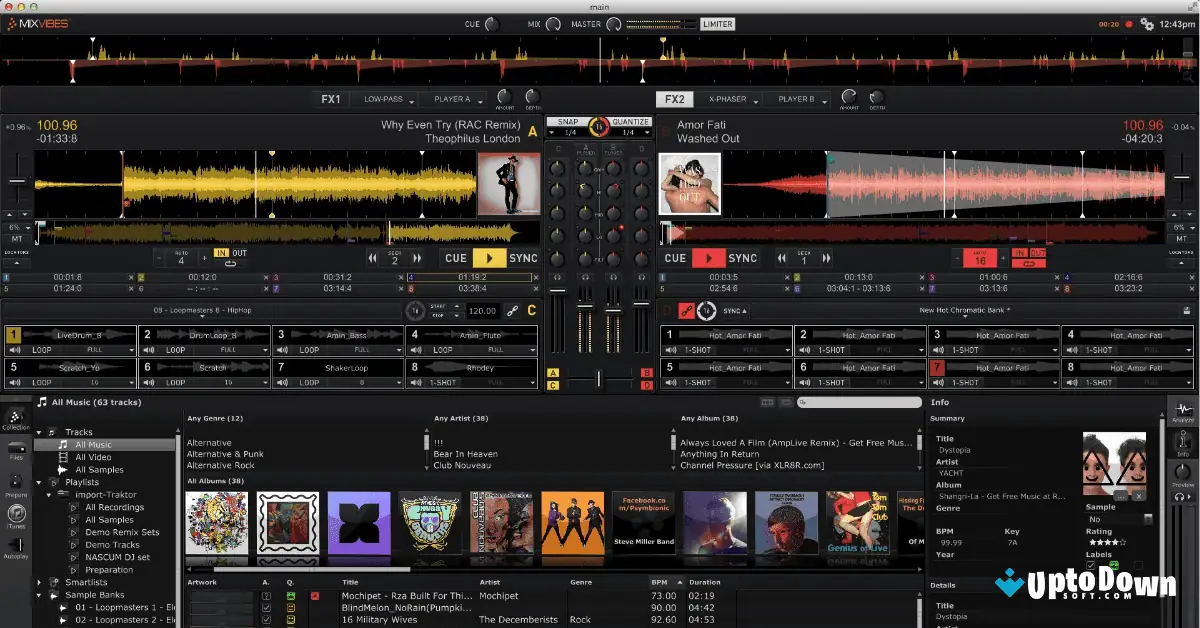Enable the Autoplay feature
Screen dimensions: 1200x628
(x=15, y=545)
